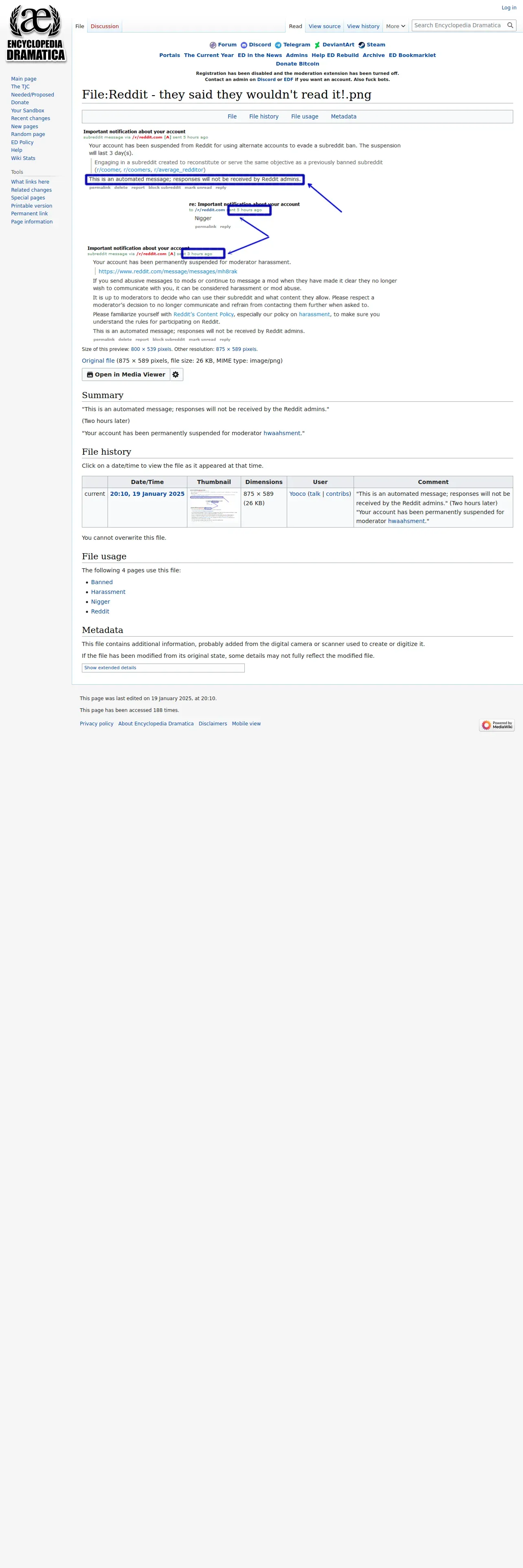
Task: Open the Banned page in file usage
Action: [x=102, y=583]
